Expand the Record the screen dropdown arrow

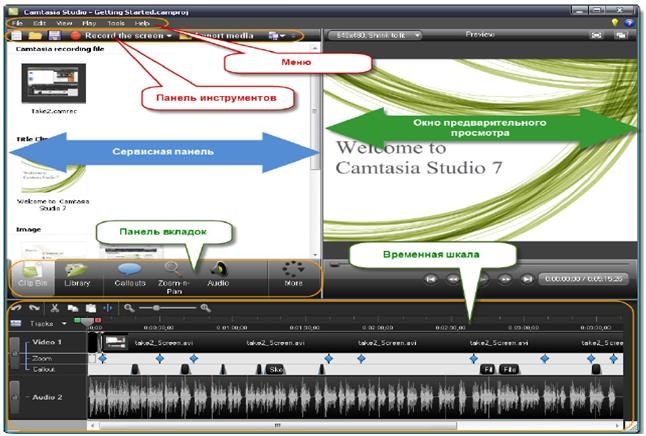pos(169,36)
